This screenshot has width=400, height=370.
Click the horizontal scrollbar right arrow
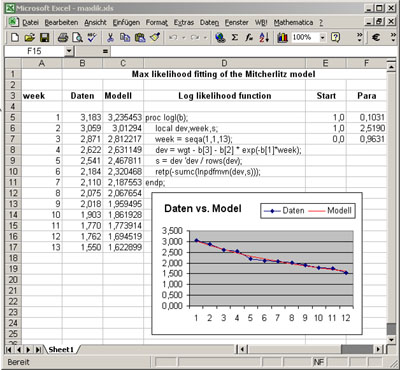(x=378, y=349)
